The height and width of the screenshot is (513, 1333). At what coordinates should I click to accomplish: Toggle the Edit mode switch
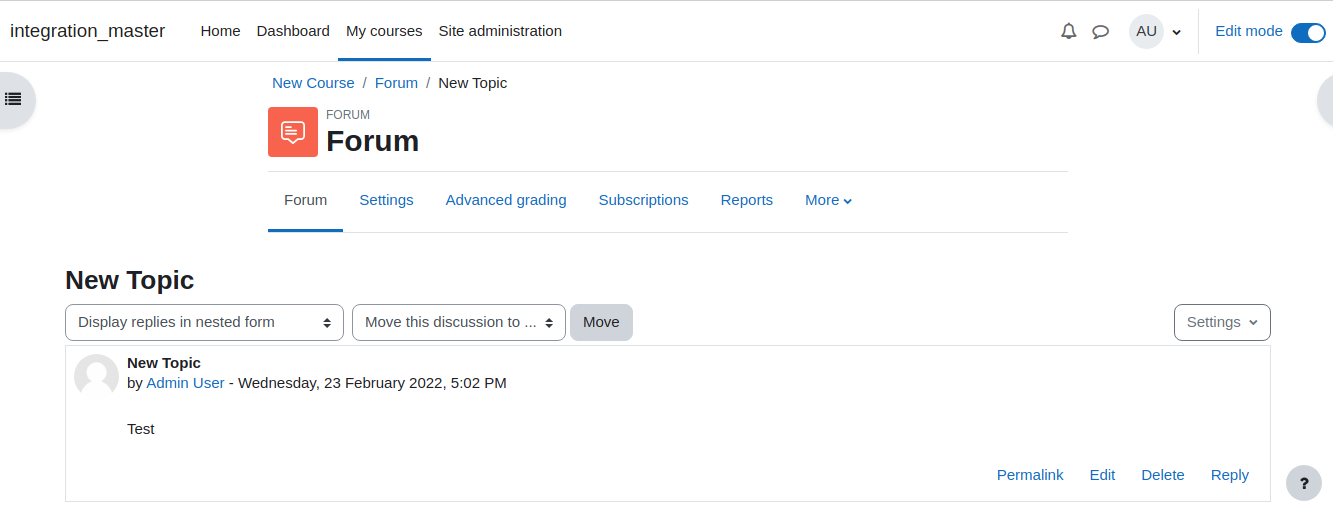(1308, 32)
